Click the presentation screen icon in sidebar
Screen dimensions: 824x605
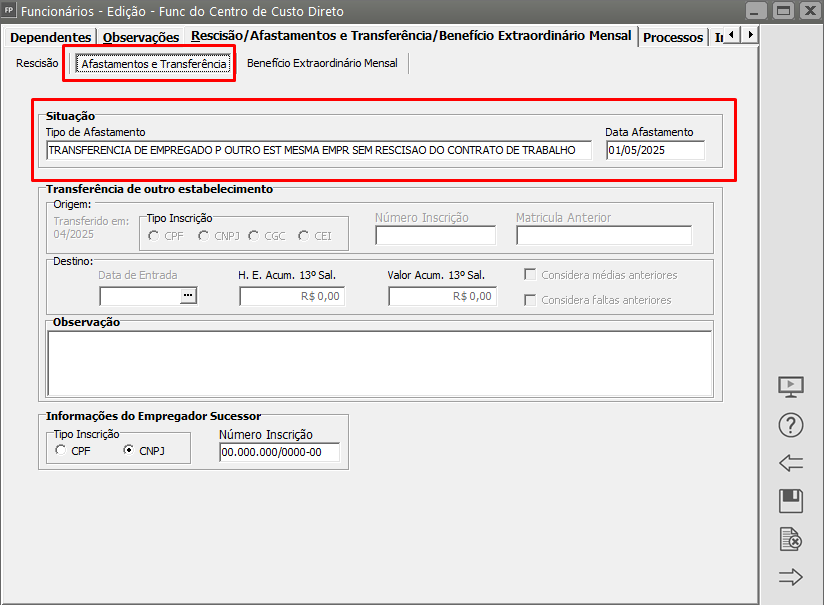[x=790, y=387]
